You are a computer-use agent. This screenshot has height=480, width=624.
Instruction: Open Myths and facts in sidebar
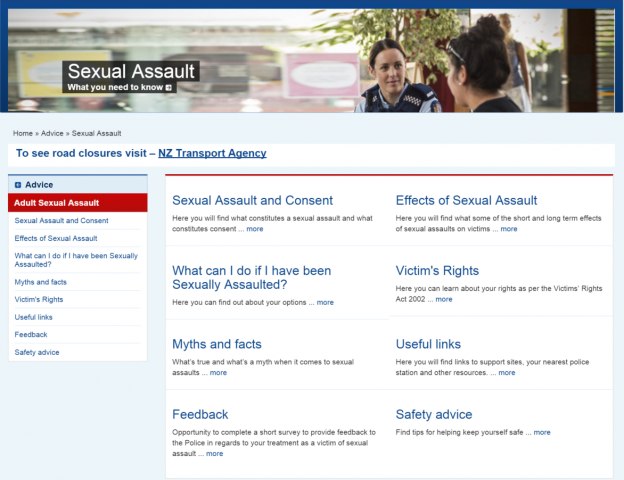tap(41, 282)
